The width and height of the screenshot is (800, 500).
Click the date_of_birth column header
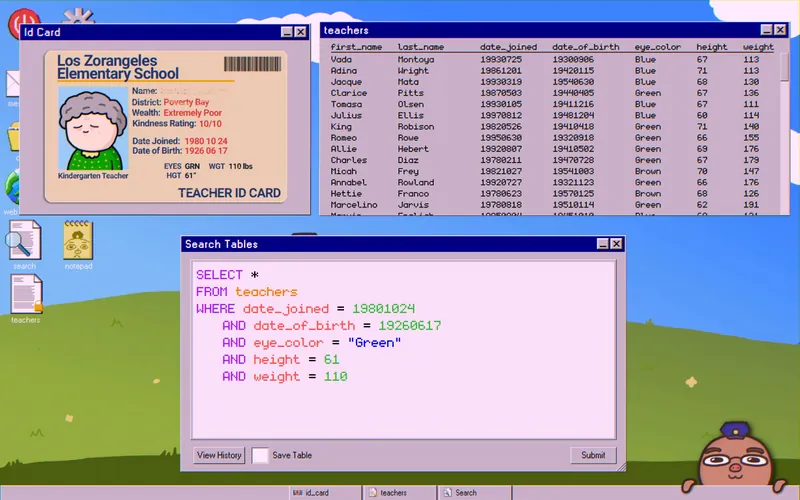pos(585,47)
